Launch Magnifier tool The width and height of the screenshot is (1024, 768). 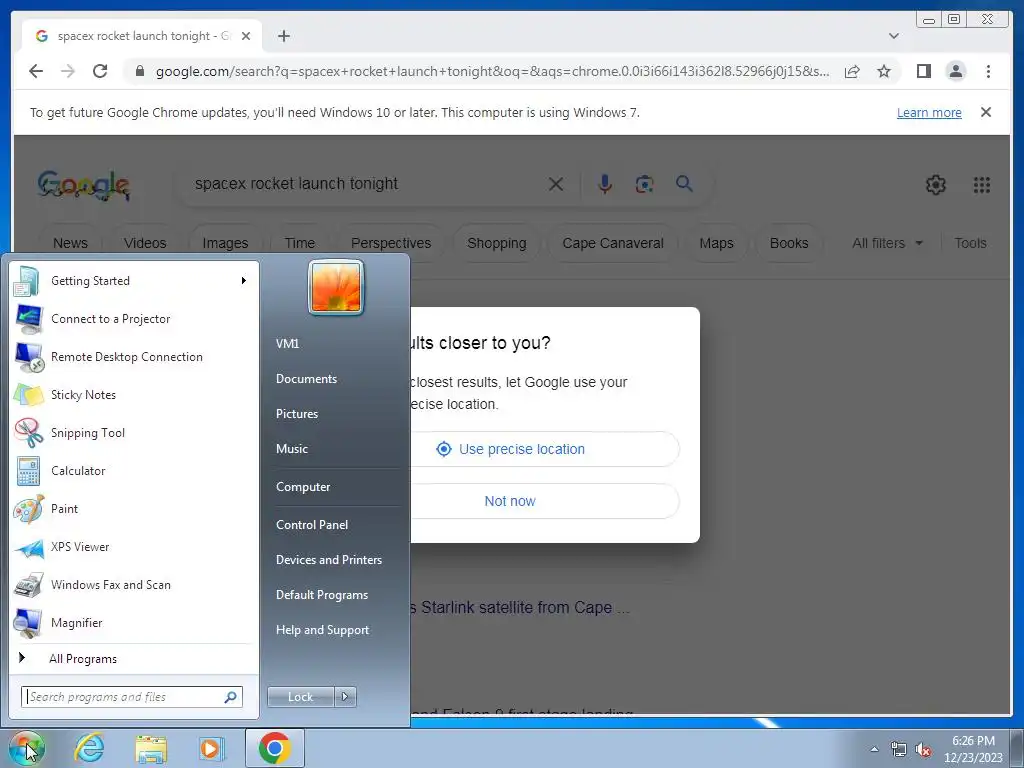click(x=134, y=622)
